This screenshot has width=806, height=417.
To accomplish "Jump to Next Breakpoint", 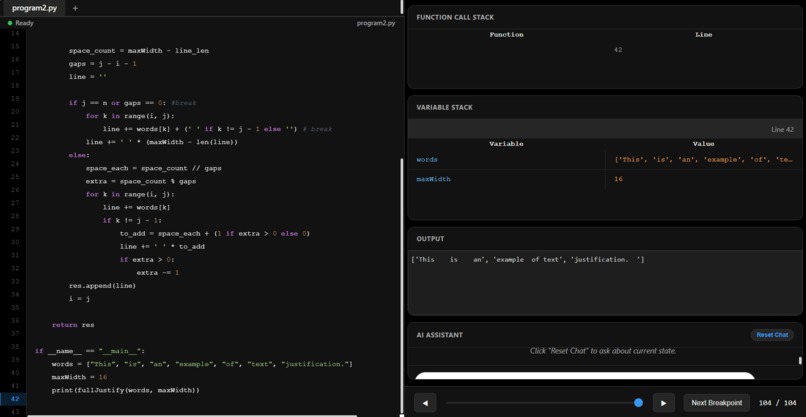I will (x=717, y=403).
